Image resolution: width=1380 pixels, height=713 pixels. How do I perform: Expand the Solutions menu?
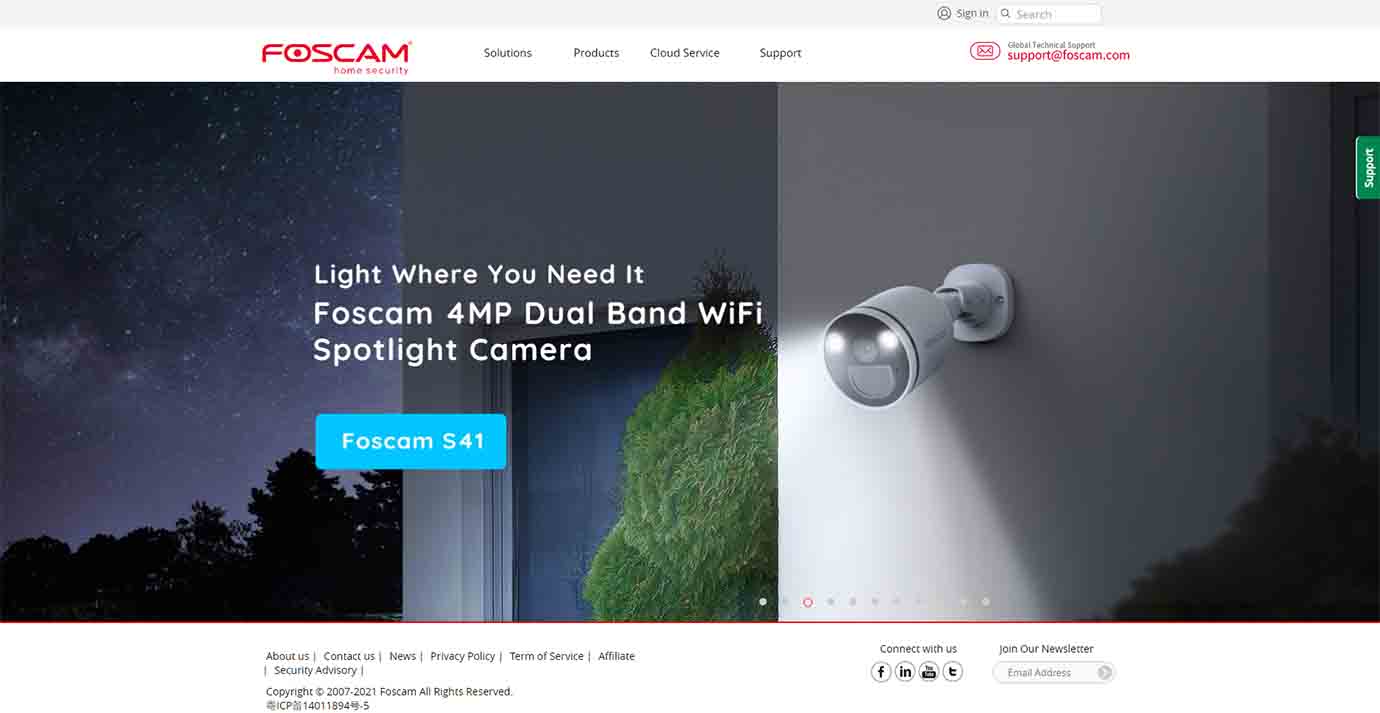tap(508, 53)
